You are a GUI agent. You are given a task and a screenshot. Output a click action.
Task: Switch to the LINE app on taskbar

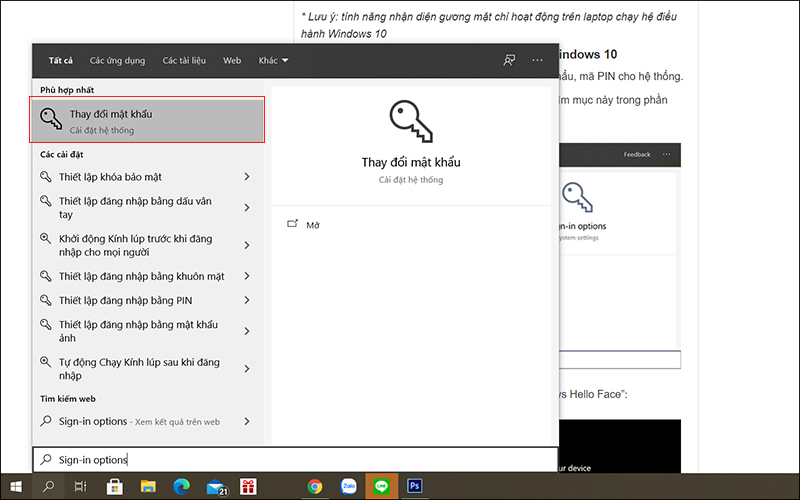[x=381, y=486]
